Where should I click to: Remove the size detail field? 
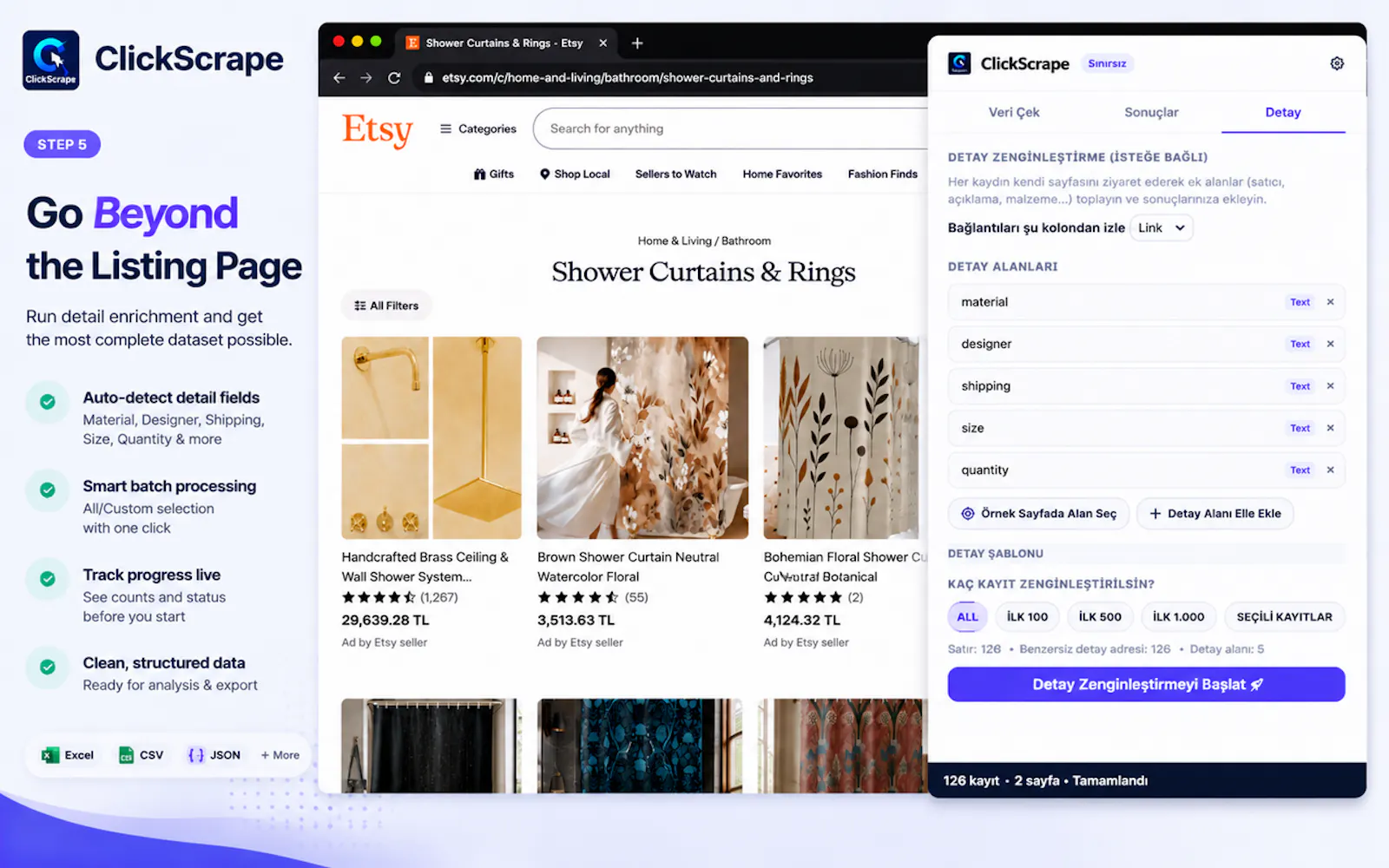click(x=1330, y=428)
